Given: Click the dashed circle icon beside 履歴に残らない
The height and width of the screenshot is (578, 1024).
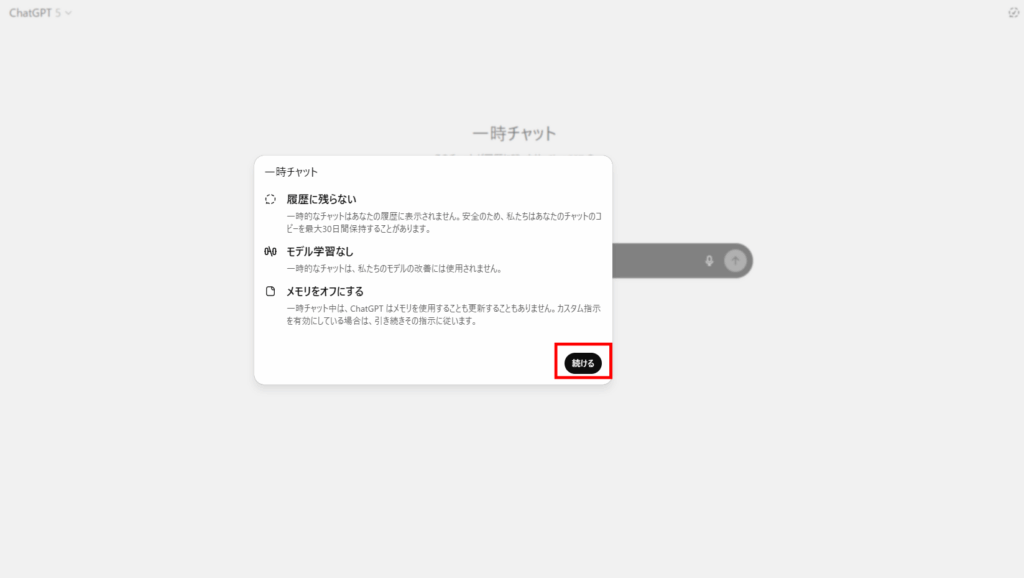Looking at the screenshot, I should pos(270,199).
